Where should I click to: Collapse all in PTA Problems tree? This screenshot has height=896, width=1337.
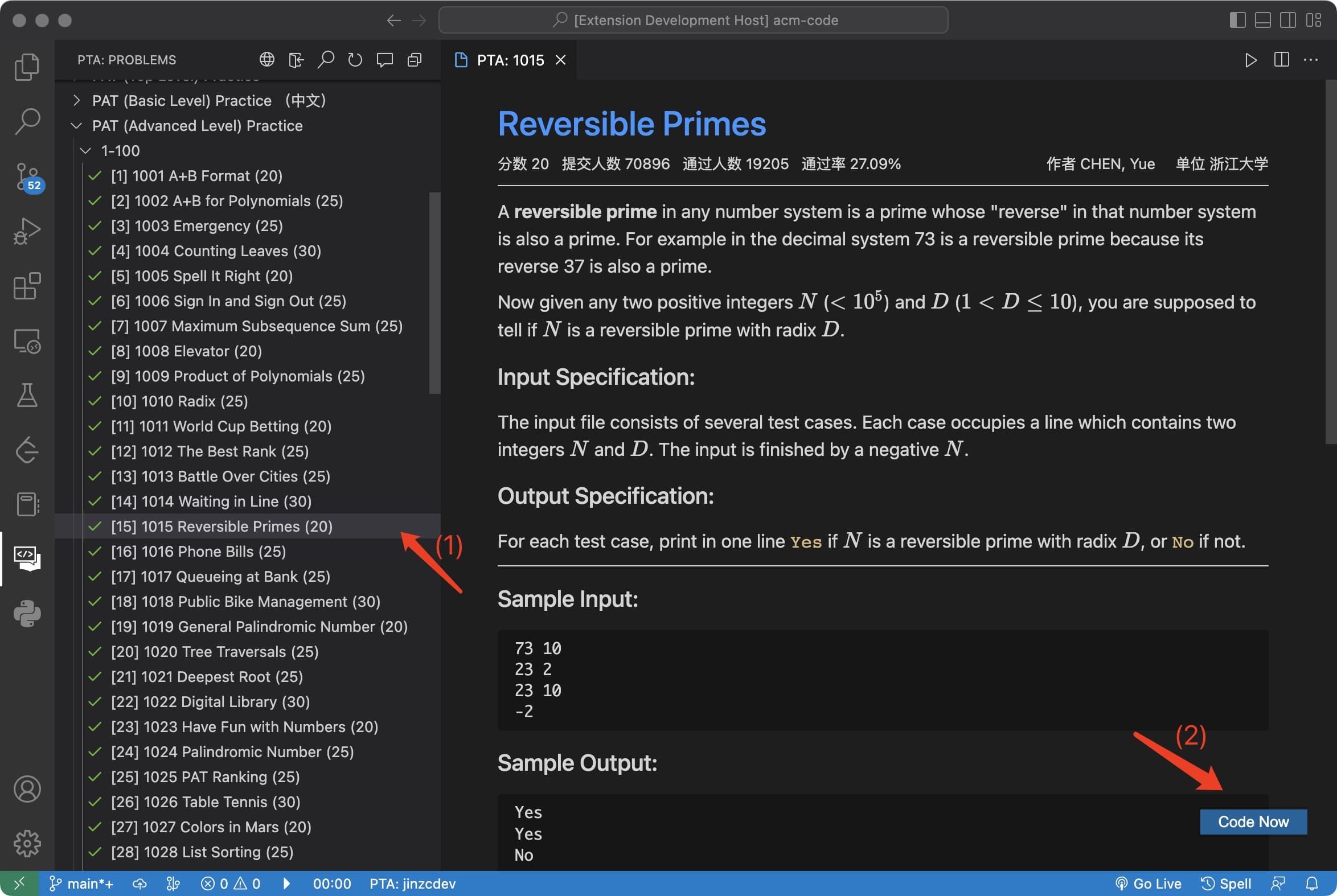point(415,59)
